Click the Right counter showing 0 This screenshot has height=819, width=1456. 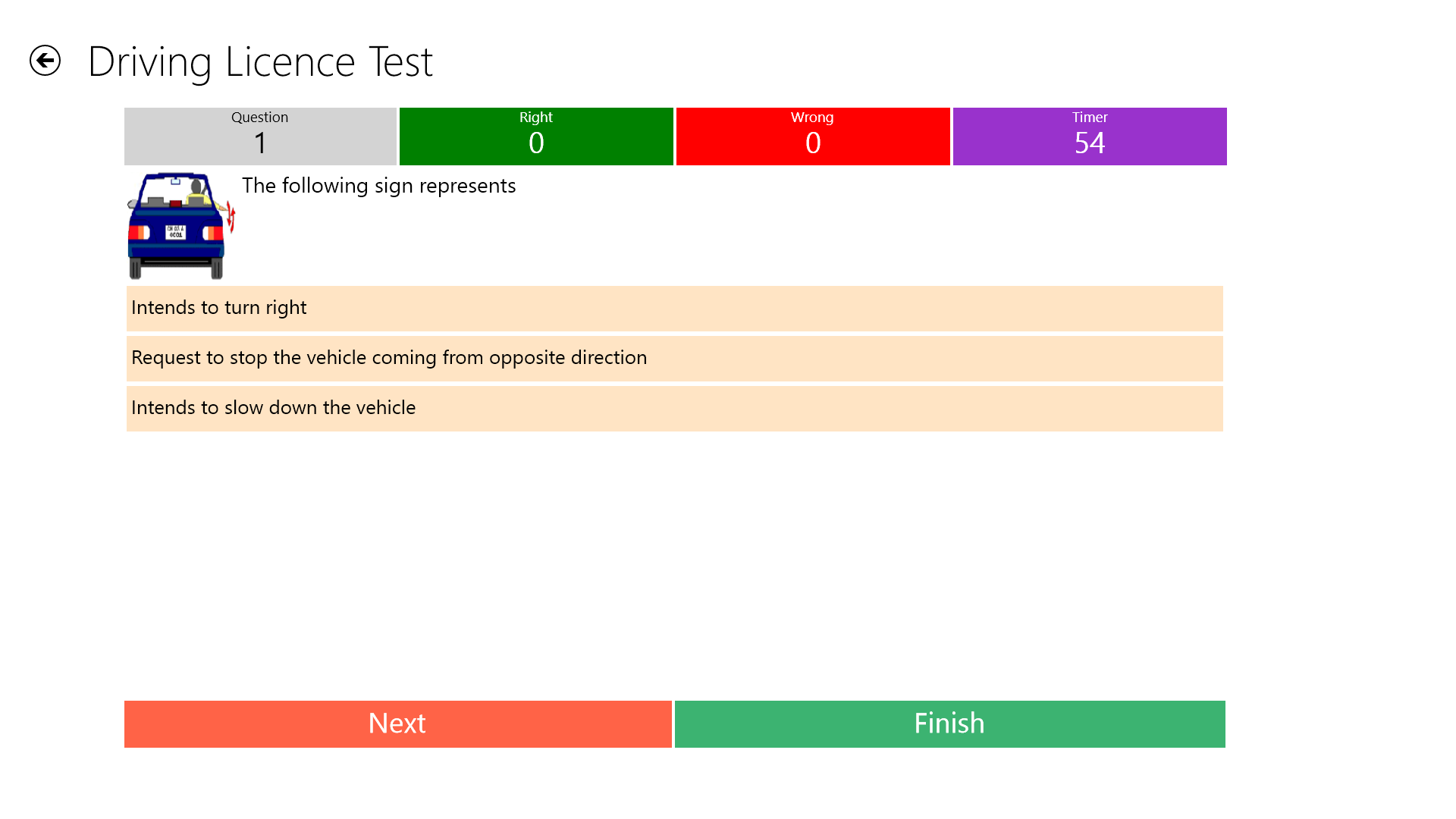pyautogui.click(x=536, y=143)
